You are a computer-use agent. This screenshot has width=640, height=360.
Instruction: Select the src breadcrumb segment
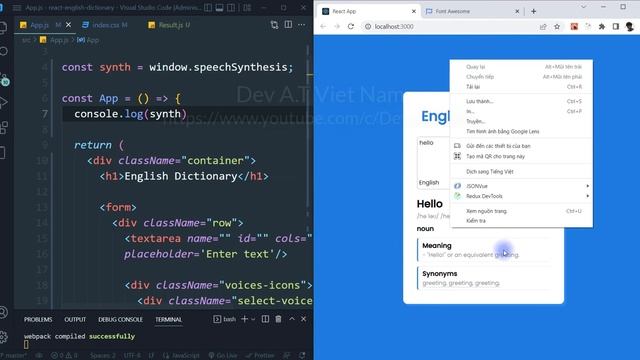26,40
